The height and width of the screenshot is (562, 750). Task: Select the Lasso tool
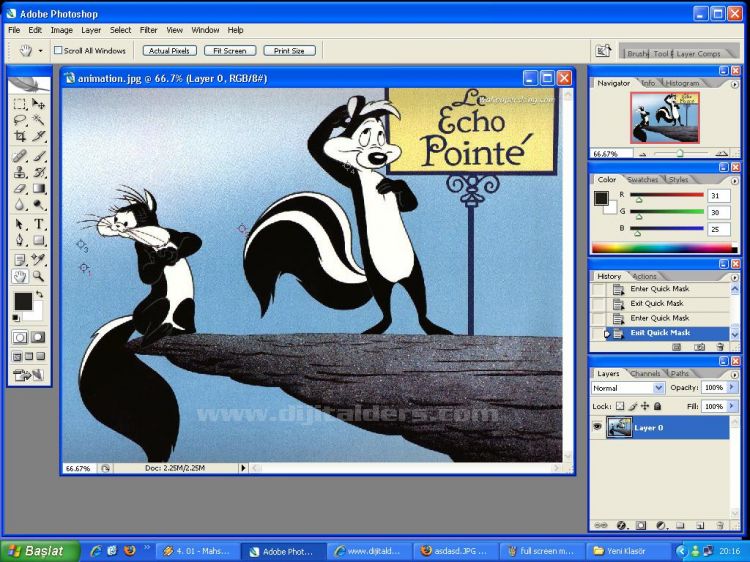(20, 120)
